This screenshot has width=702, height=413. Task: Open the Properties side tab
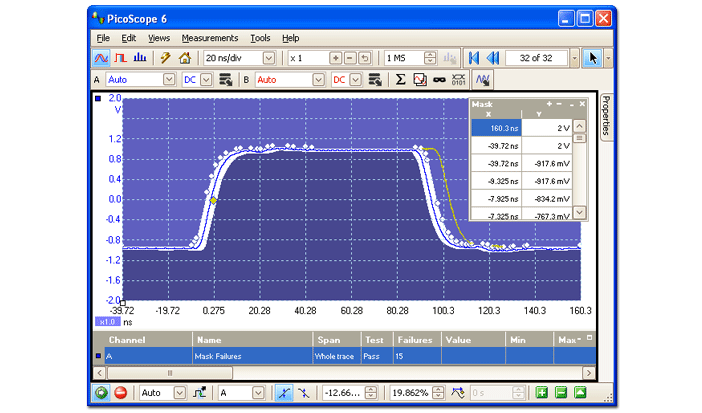pyautogui.click(x=606, y=116)
